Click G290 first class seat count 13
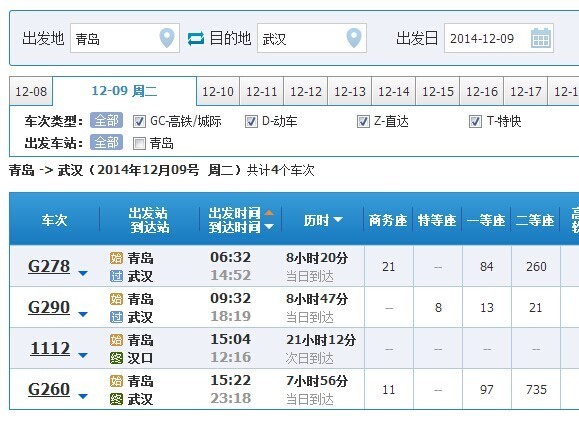The height and width of the screenshot is (439, 579). 487,308
